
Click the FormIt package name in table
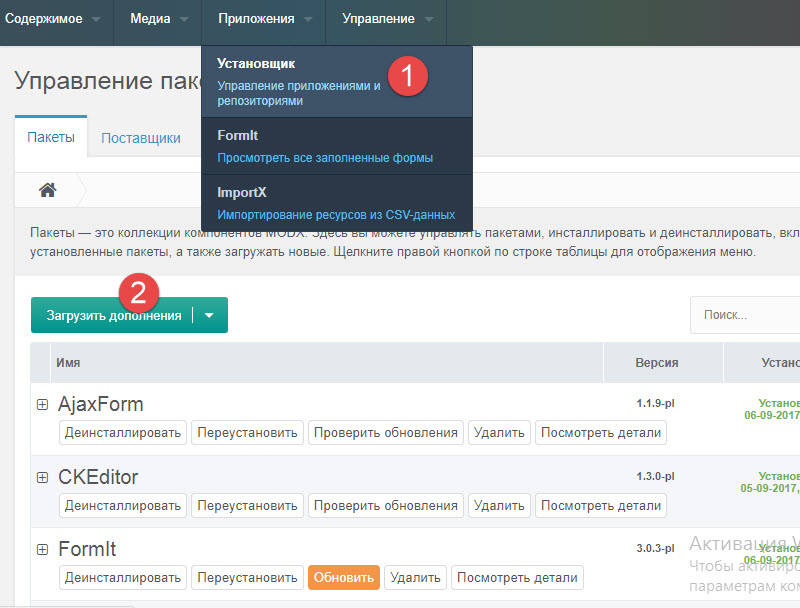(x=87, y=549)
